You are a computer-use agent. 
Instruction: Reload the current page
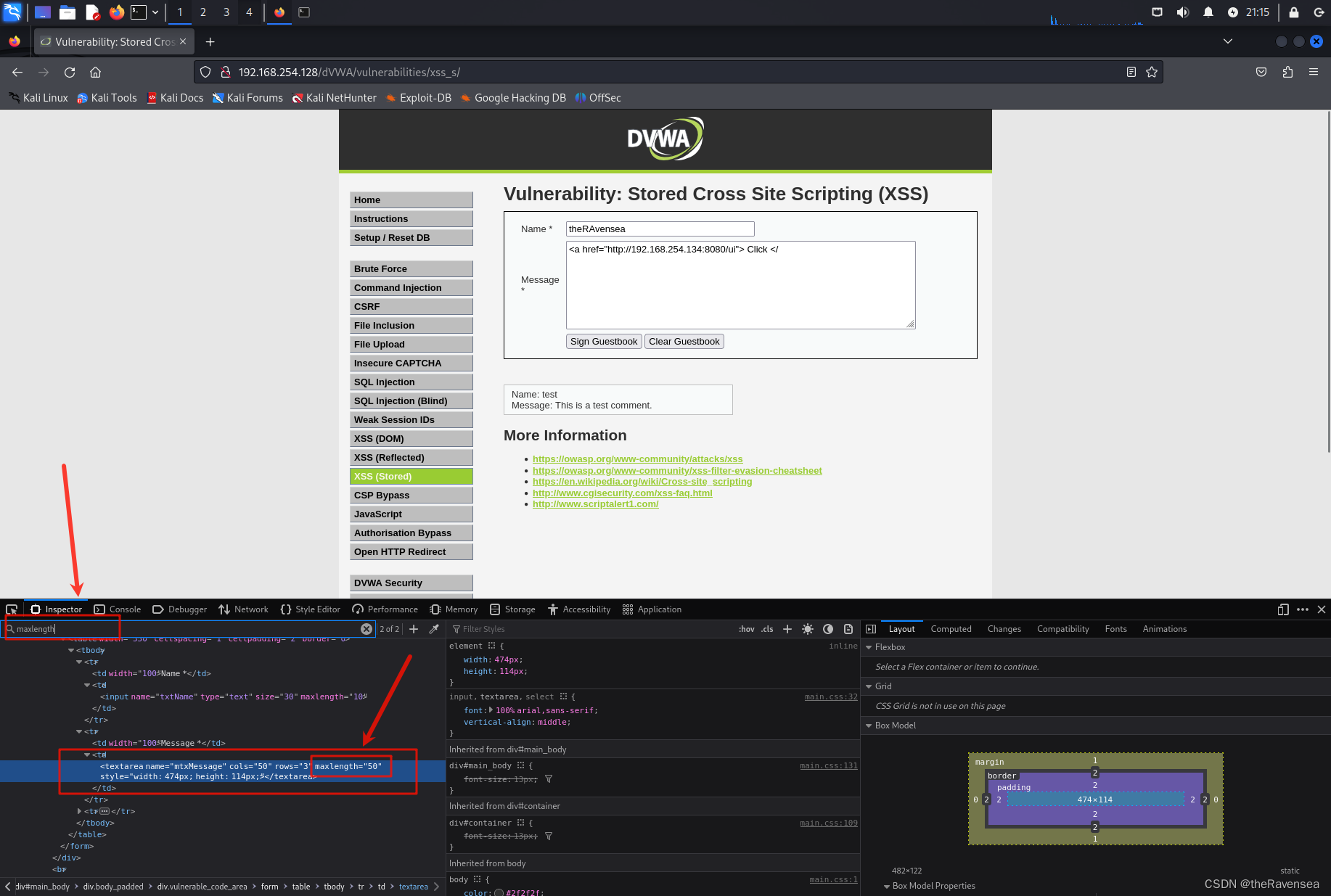coord(70,72)
